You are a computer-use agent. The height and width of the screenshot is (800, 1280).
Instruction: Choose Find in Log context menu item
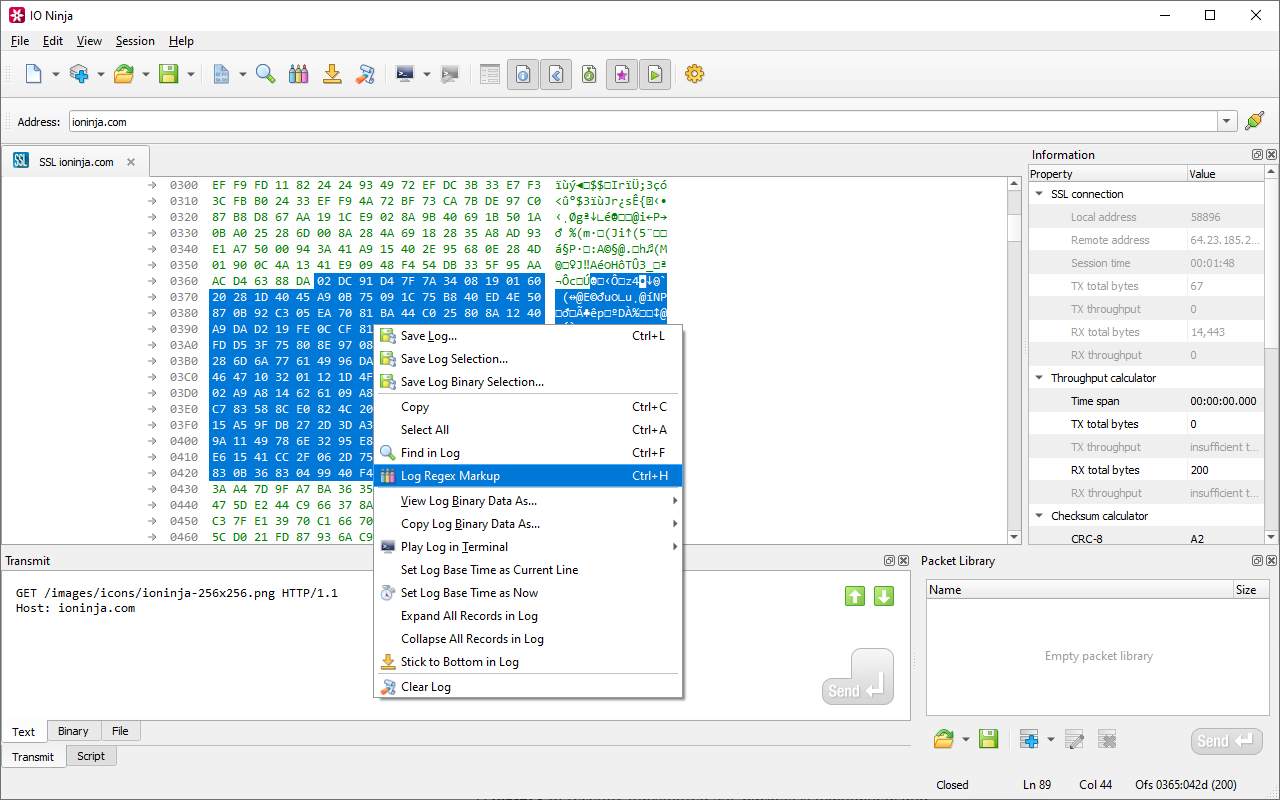(x=528, y=453)
